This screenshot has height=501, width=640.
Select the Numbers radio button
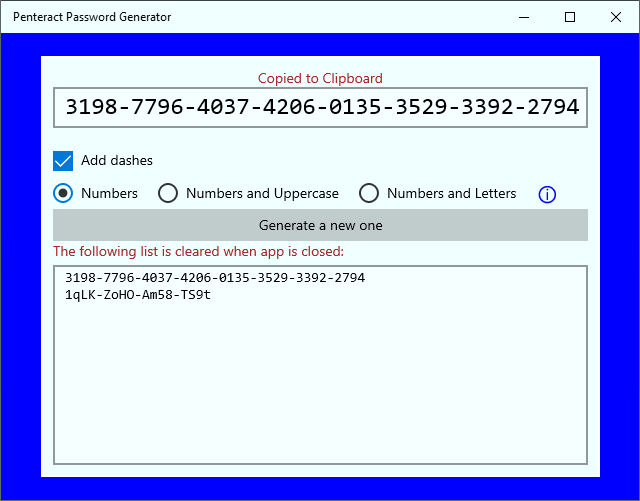pyautogui.click(x=63, y=193)
